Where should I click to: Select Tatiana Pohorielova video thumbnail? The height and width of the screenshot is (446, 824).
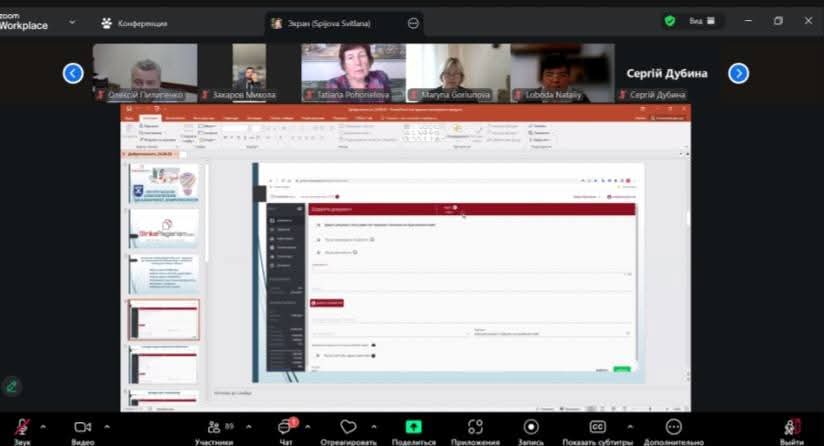[353, 71]
